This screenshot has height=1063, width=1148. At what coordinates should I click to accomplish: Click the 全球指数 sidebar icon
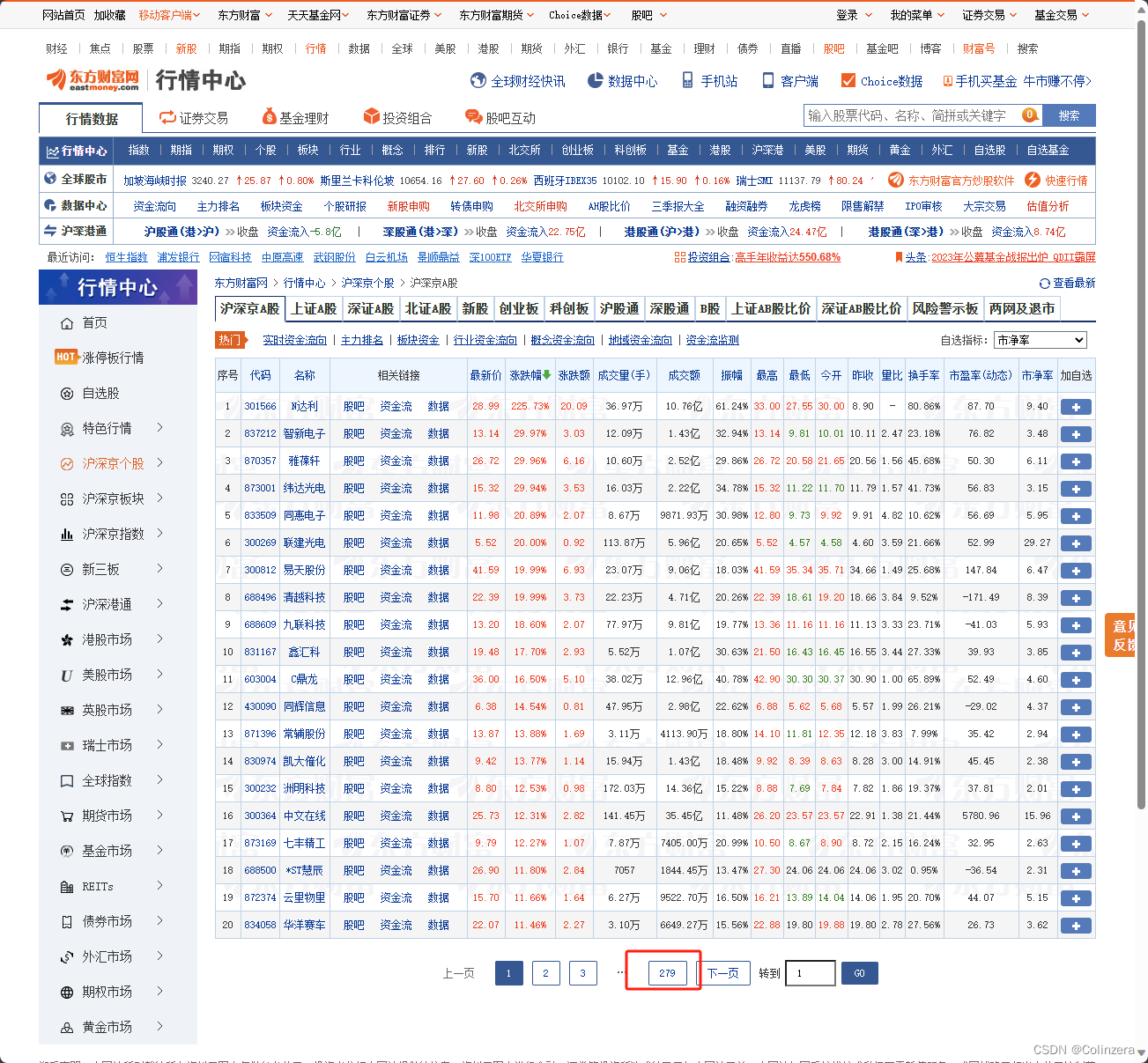tap(67, 781)
